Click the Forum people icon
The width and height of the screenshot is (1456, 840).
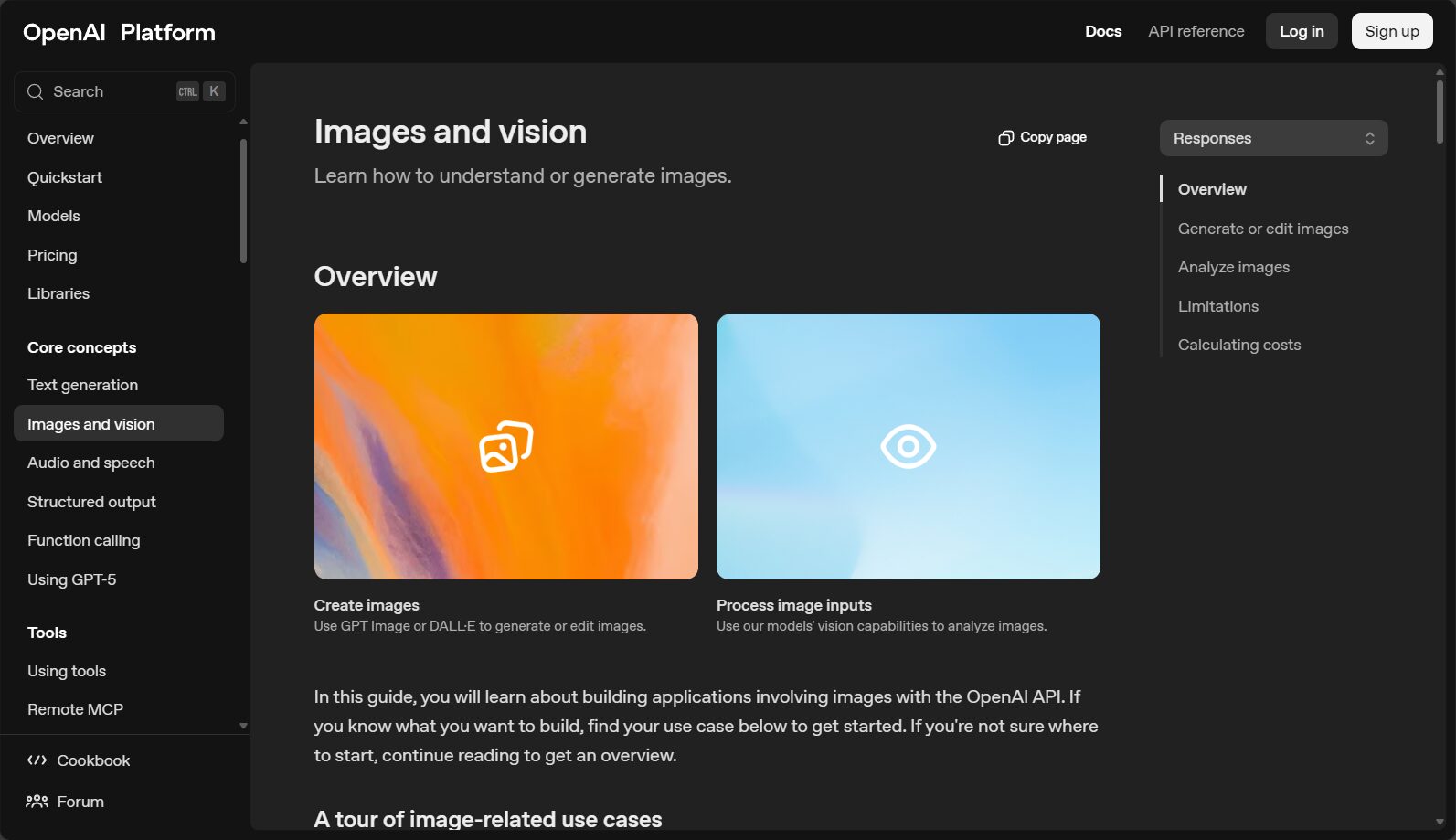coord(37,802)
